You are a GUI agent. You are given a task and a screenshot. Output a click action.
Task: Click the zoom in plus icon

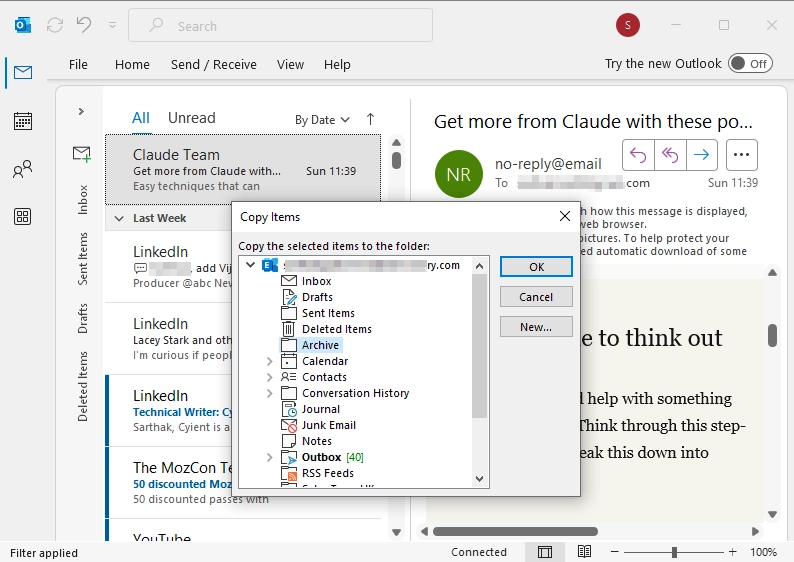733,552
